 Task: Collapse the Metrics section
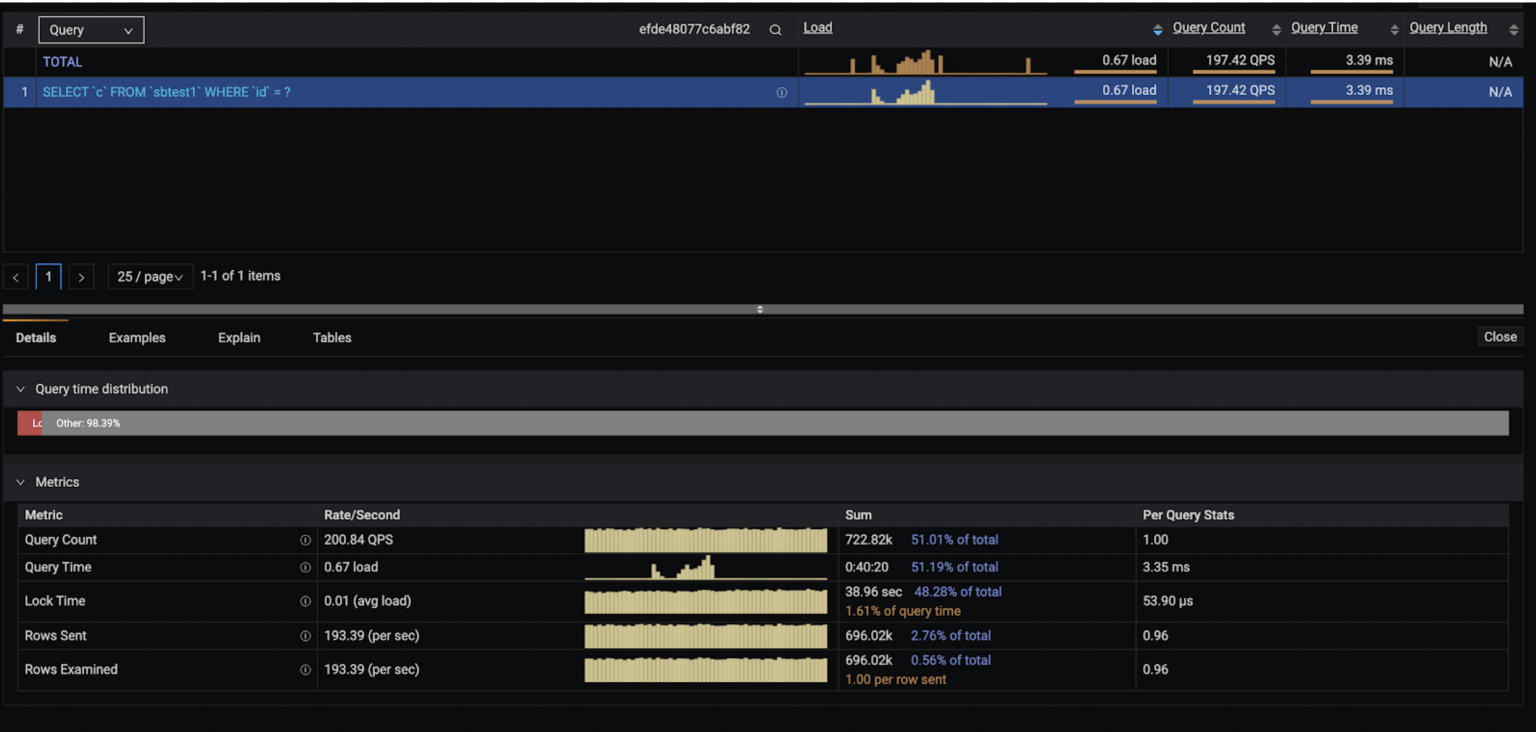[19, 481]
